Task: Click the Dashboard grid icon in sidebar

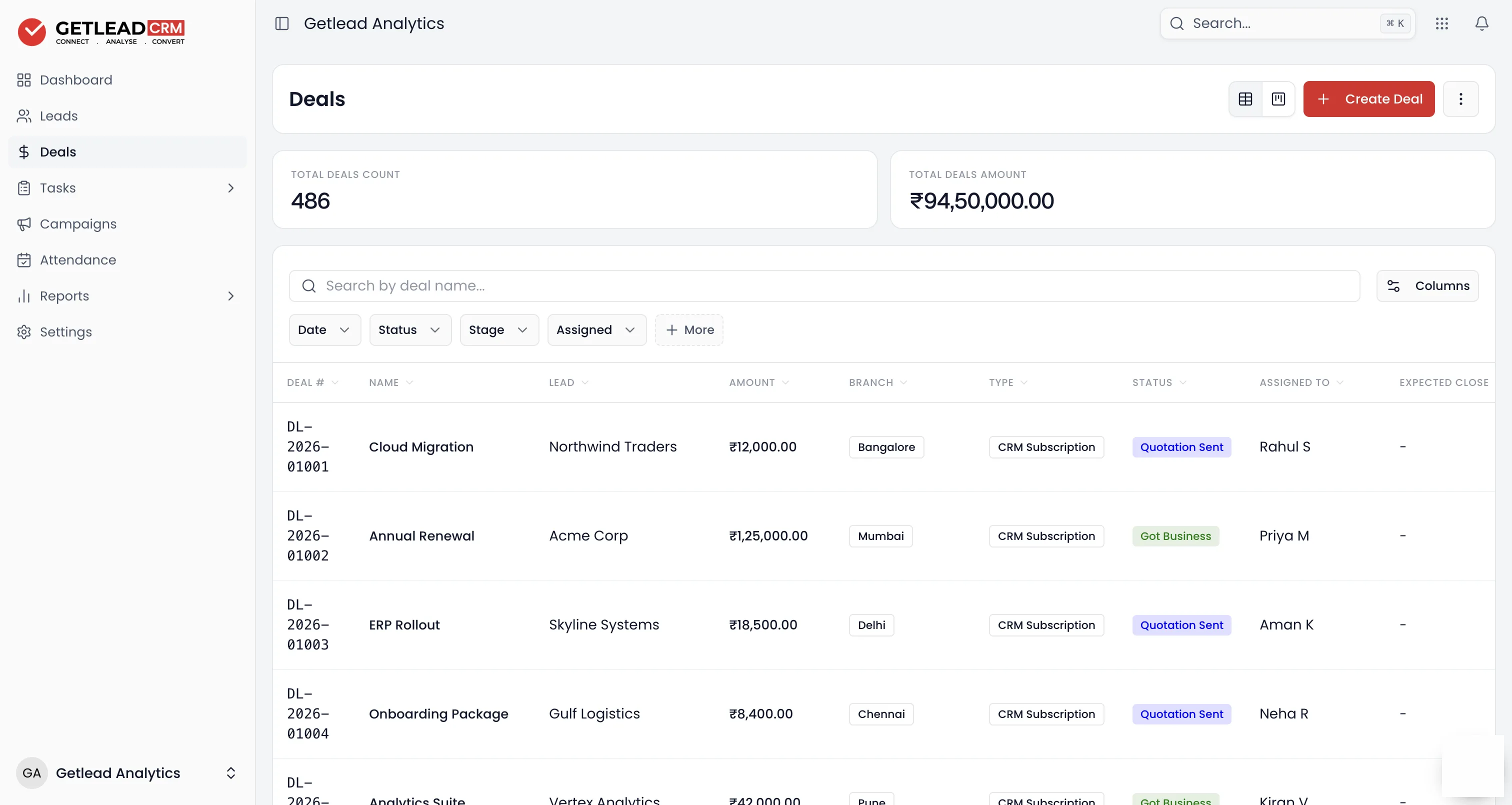Action: [x=24, y=80]
